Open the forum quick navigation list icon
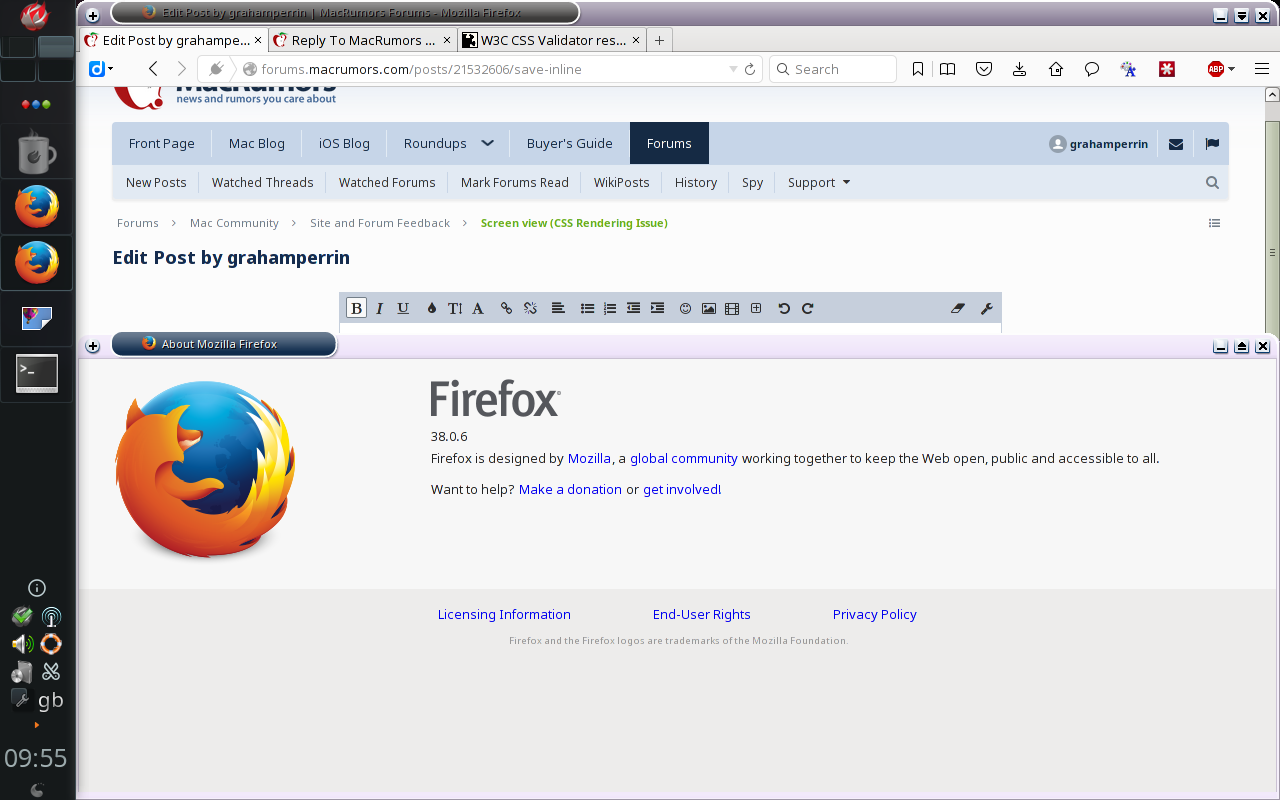This screenshot has width=1280, height=800. click(1214, 223)
